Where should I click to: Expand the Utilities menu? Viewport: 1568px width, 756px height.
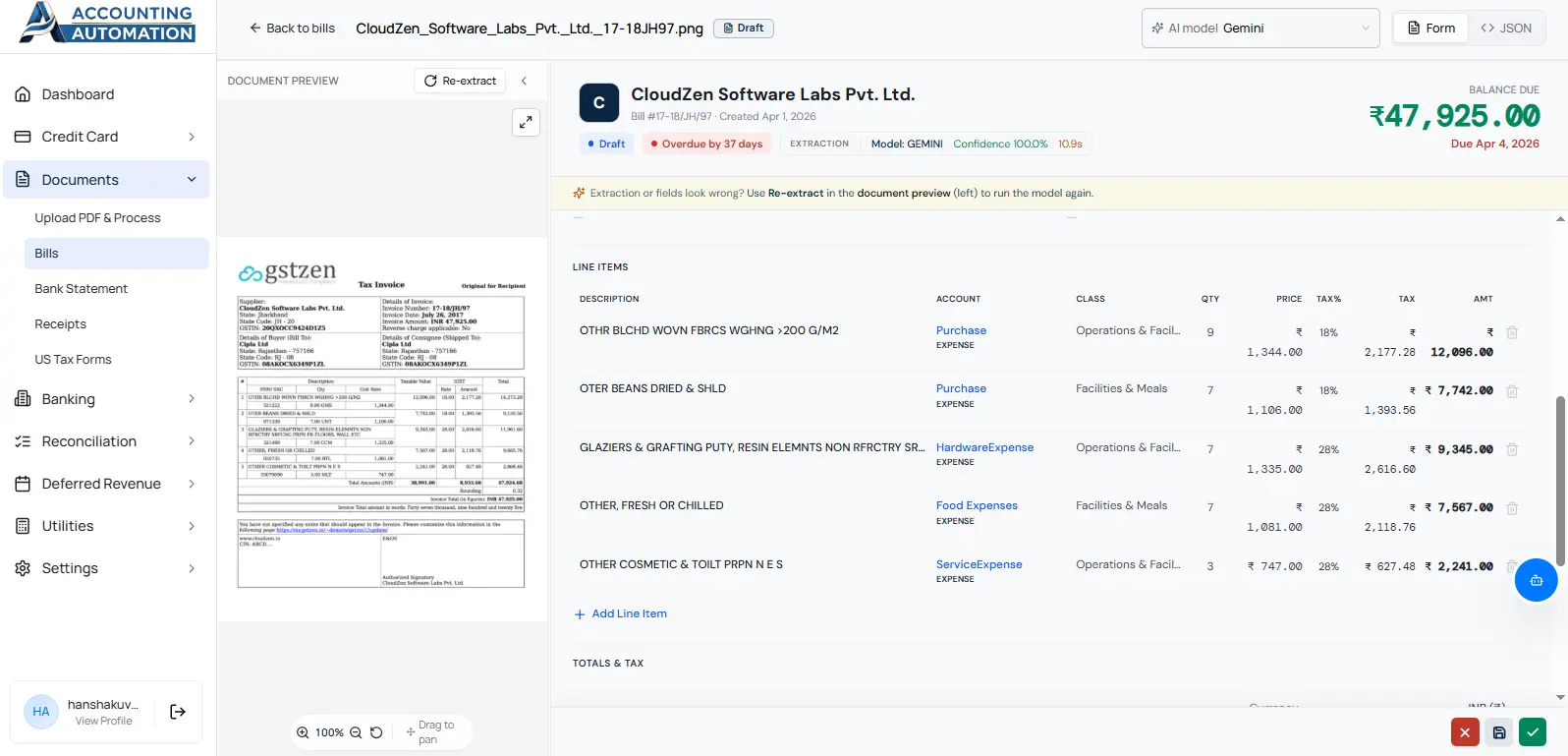click(106, 526)
